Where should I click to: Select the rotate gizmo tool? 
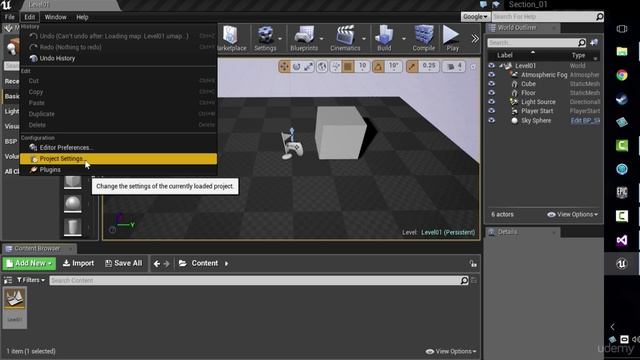click(296, 66)
